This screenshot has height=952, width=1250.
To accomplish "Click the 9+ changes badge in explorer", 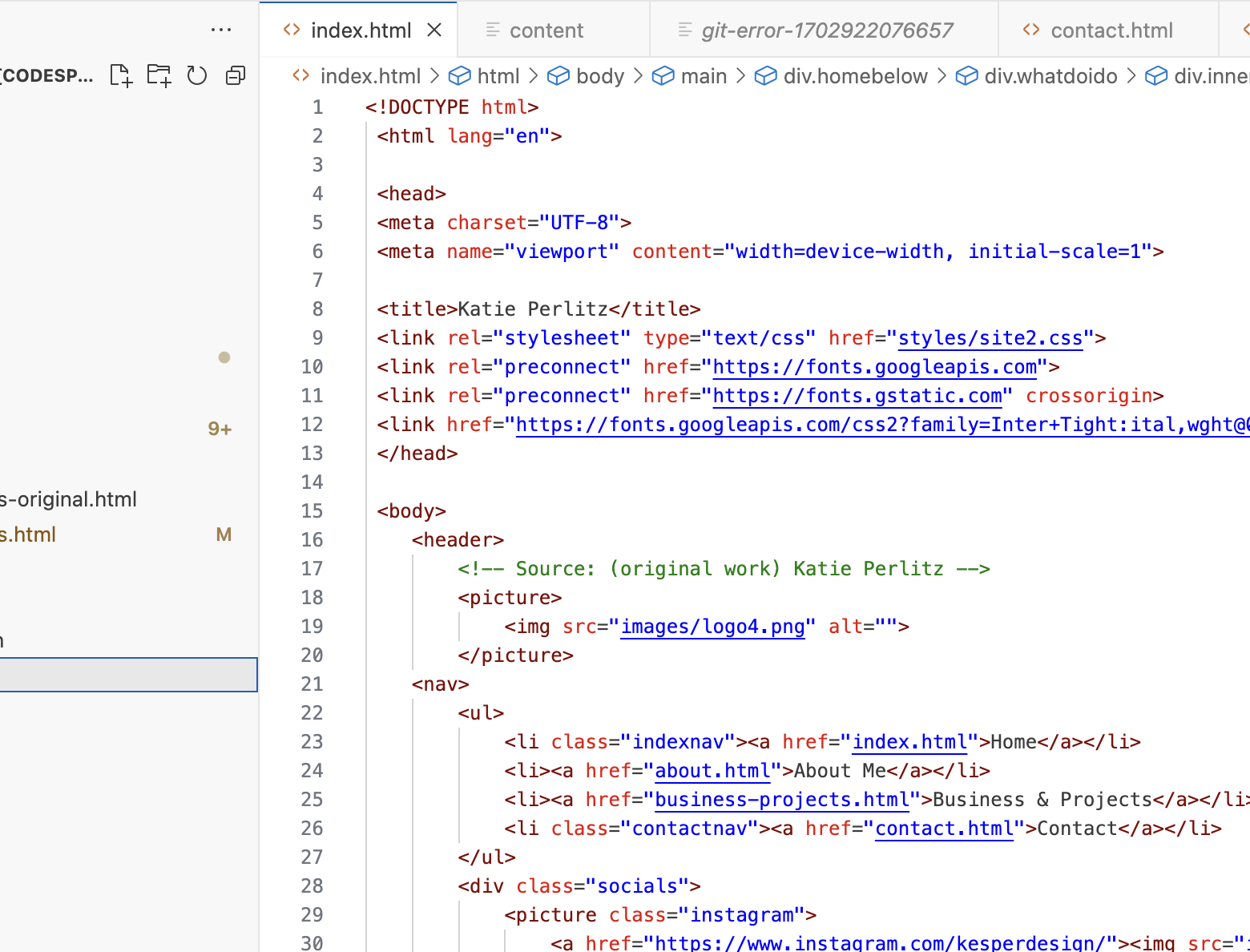I will (x=220, y=429).
